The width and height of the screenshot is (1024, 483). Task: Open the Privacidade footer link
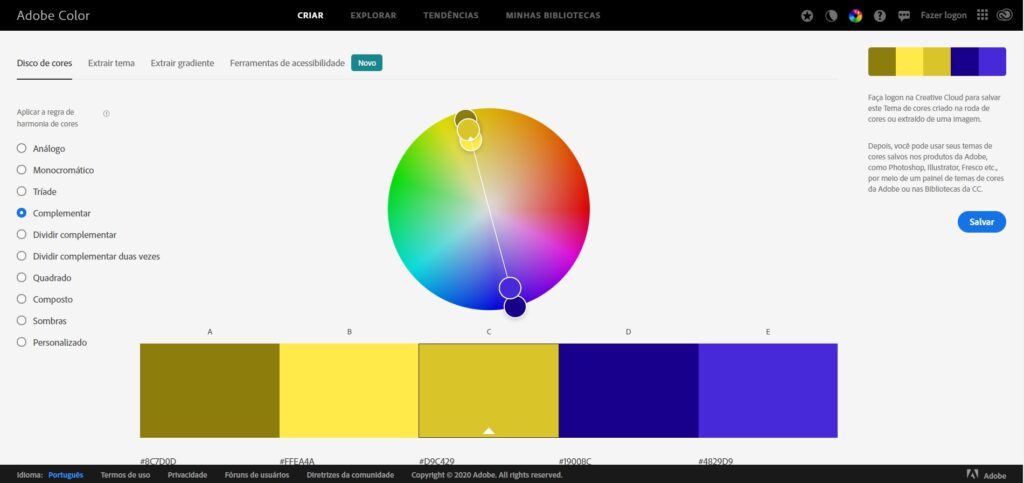point(187,475)
